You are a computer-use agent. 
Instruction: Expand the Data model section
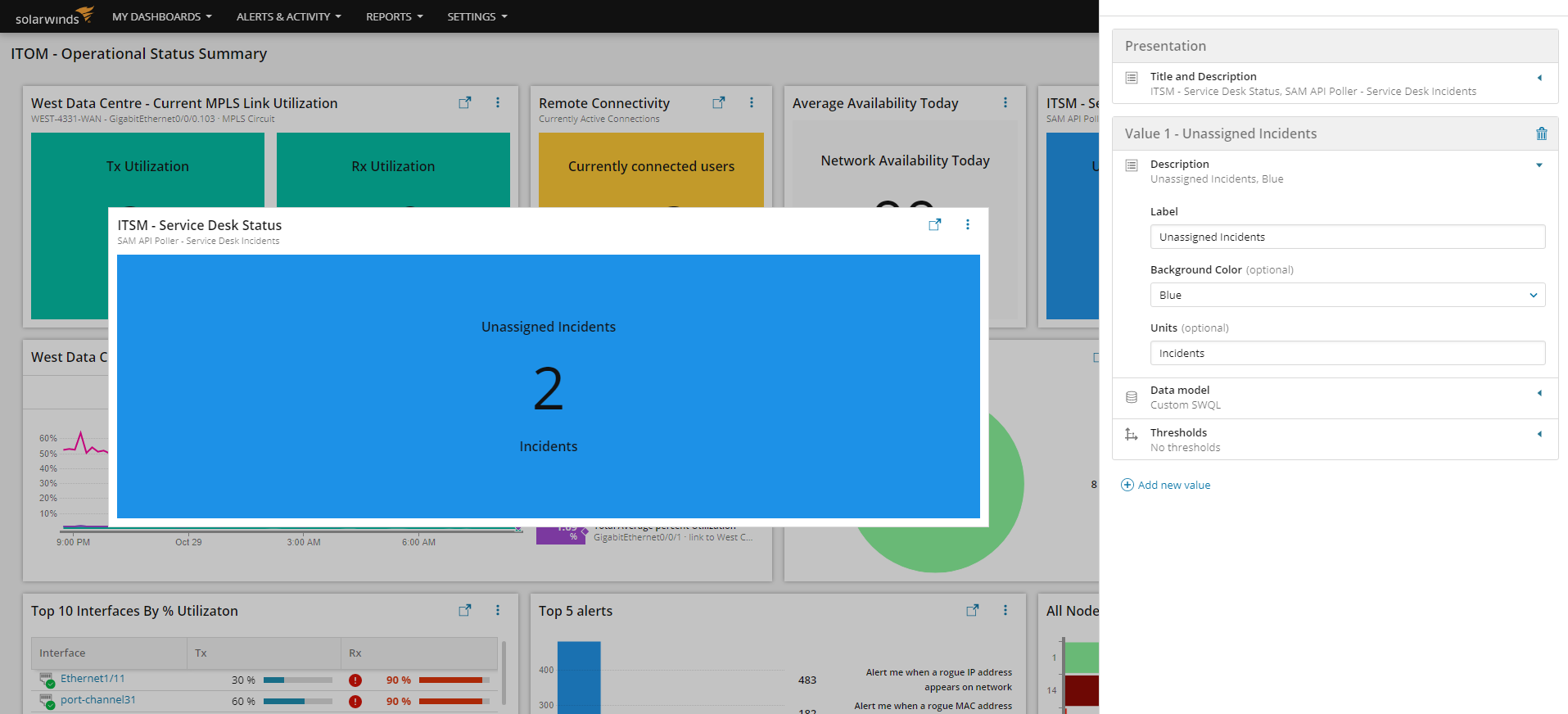pyautogui.click(x=1539, y=393)
